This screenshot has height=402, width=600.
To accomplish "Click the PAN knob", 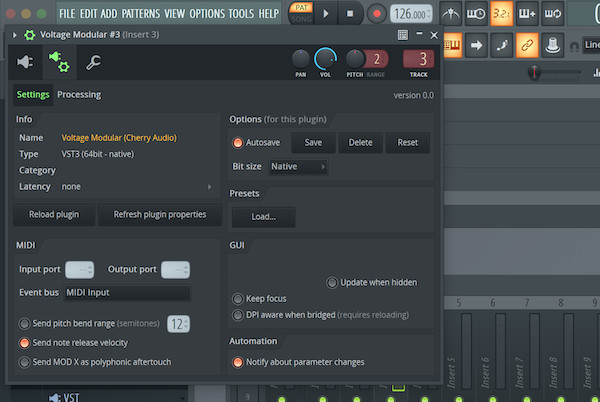I will (300, 59).
